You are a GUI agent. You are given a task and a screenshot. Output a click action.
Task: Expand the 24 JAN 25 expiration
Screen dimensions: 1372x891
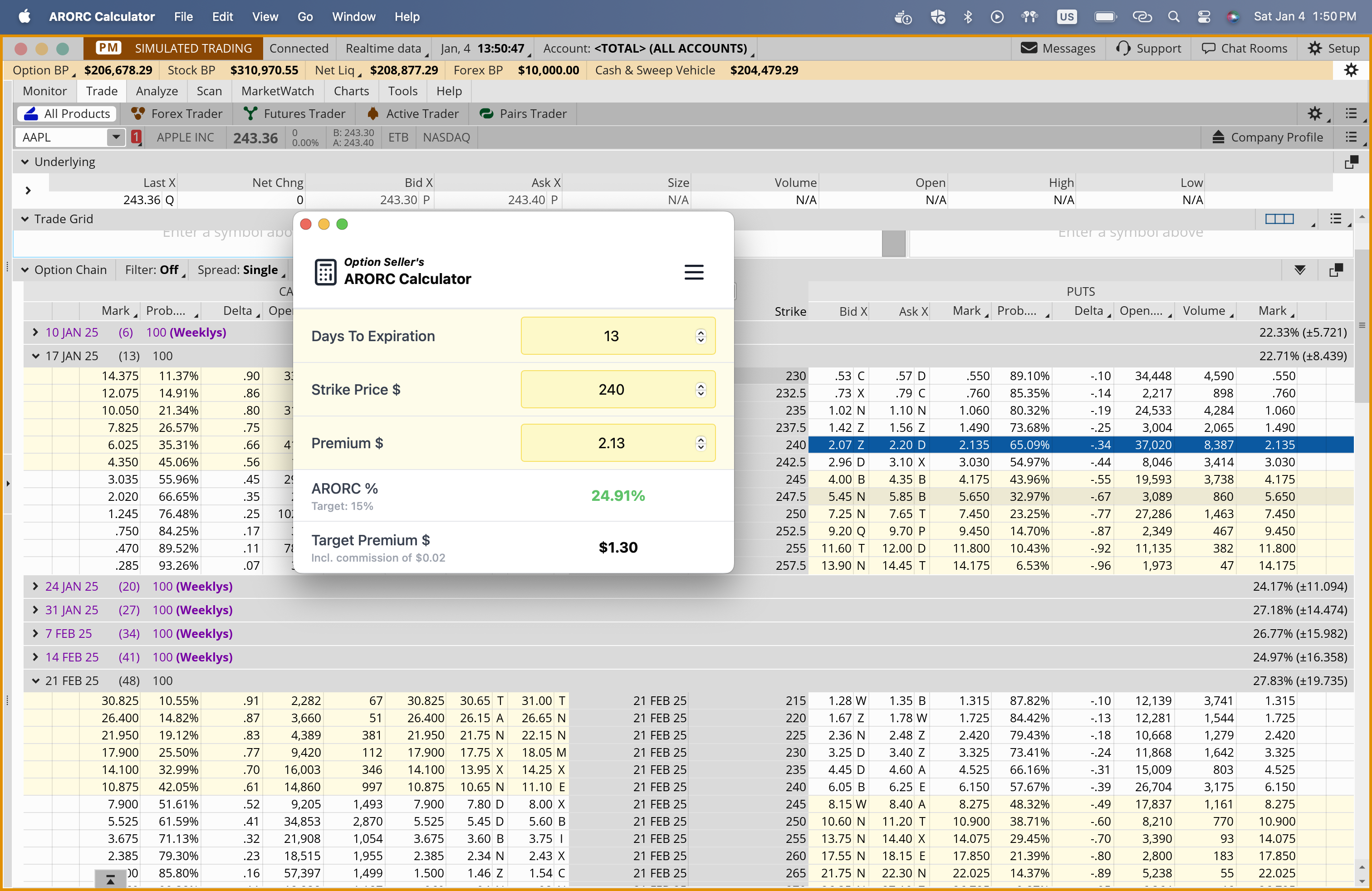[35, 587]
